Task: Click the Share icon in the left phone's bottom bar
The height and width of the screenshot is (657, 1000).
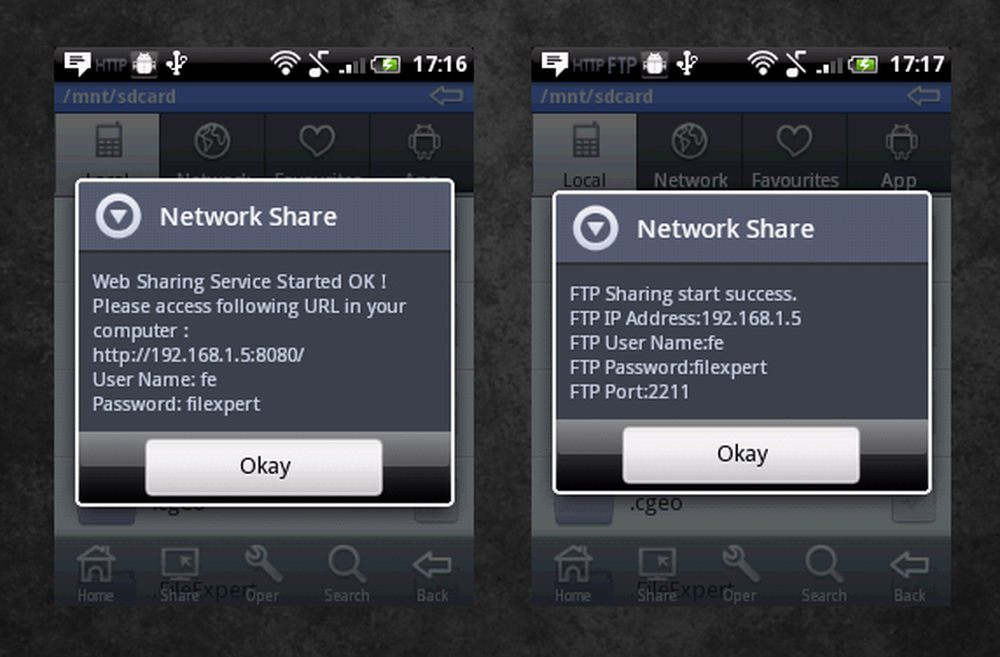Action: point(179,574)
